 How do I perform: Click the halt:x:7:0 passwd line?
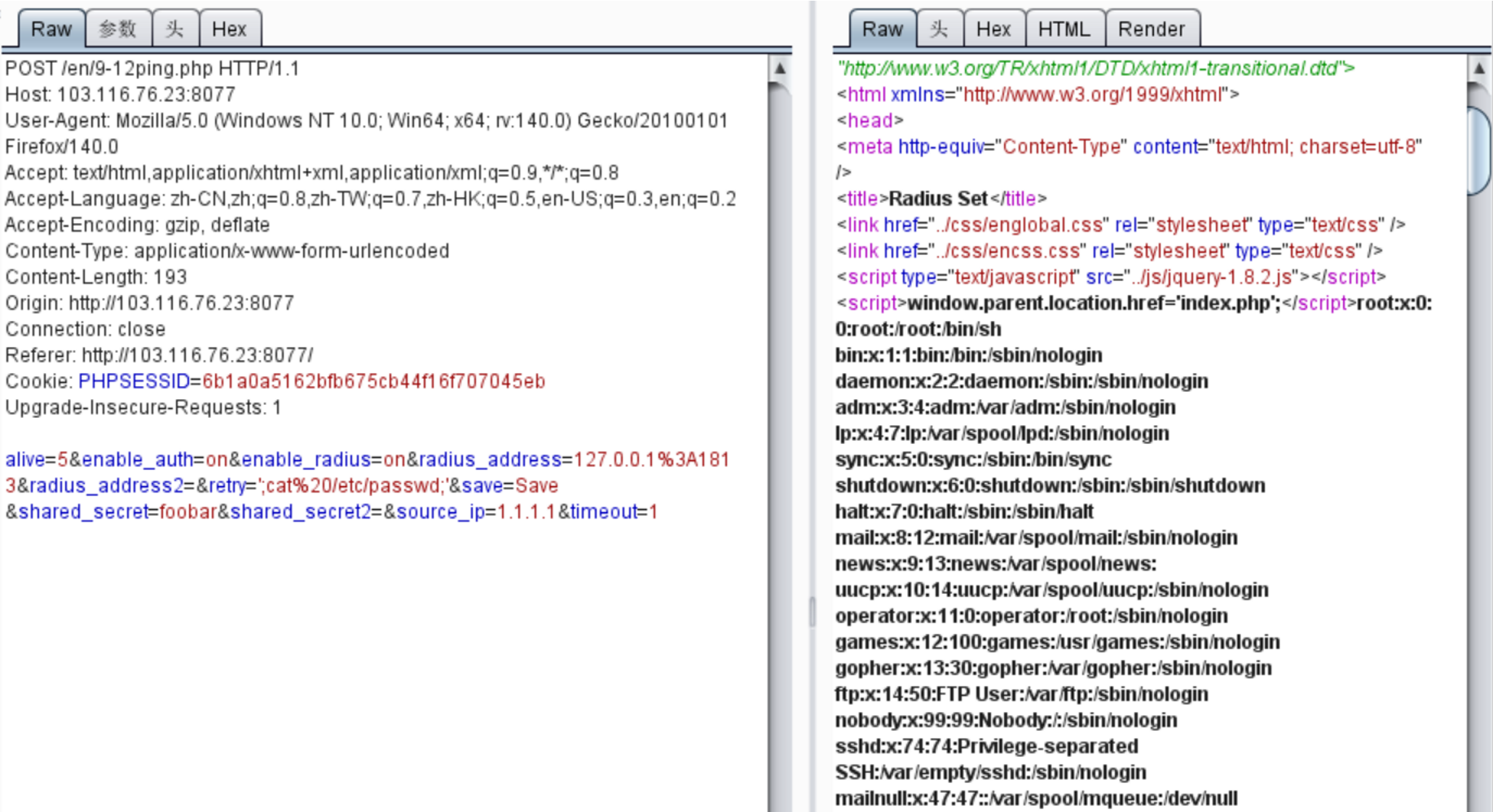click(964, 512)
